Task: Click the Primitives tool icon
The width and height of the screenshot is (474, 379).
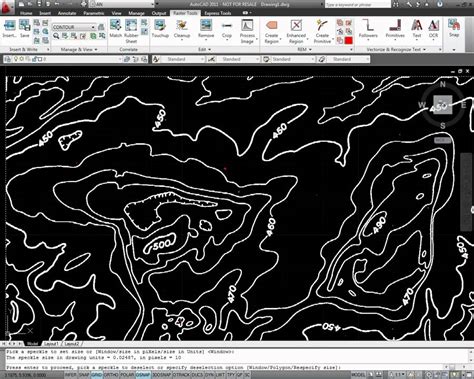Action: click(395, 29)
